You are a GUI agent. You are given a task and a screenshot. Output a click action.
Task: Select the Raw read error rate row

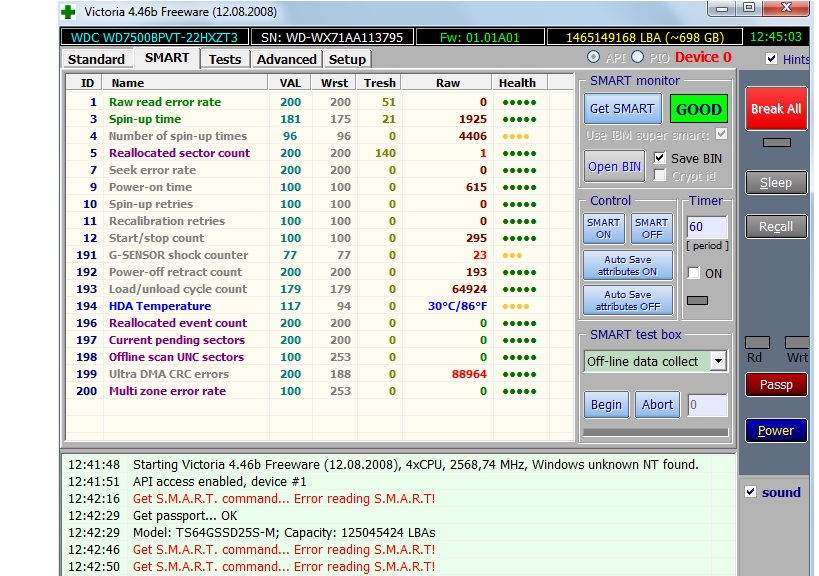320,102
